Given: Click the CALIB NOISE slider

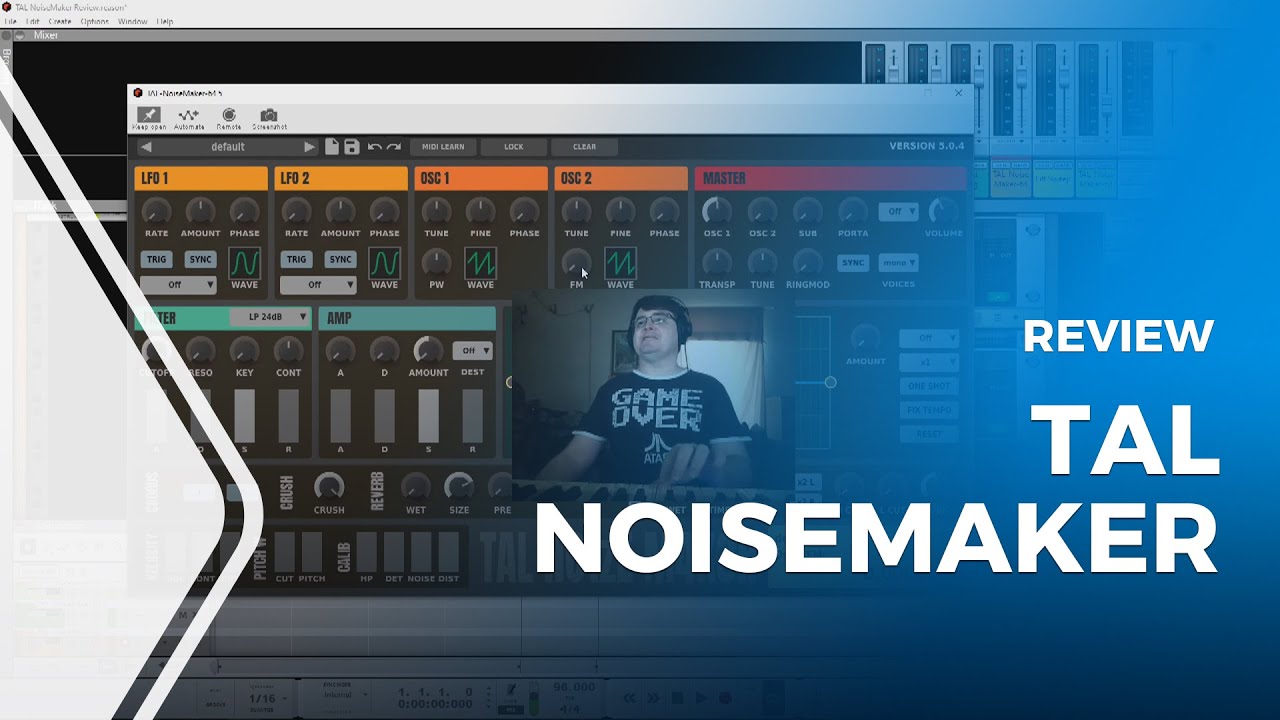Looking at the screenshot, I should (422, 551).
